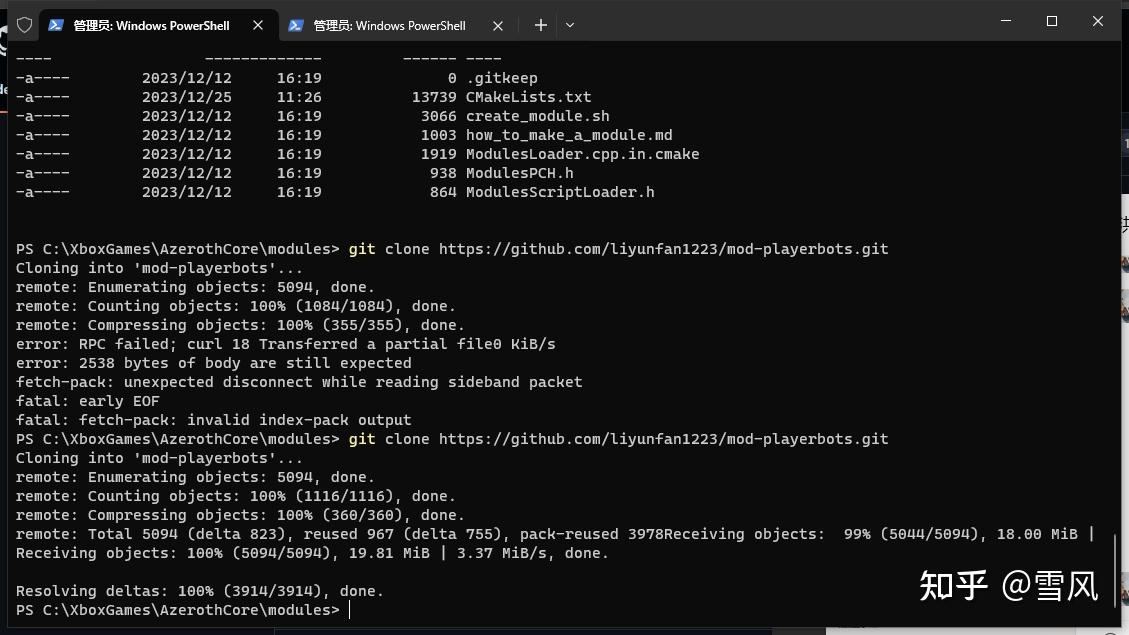Close the second PowerShell tab
This screenshot has height=635, width=1129.
click(497, 25)
